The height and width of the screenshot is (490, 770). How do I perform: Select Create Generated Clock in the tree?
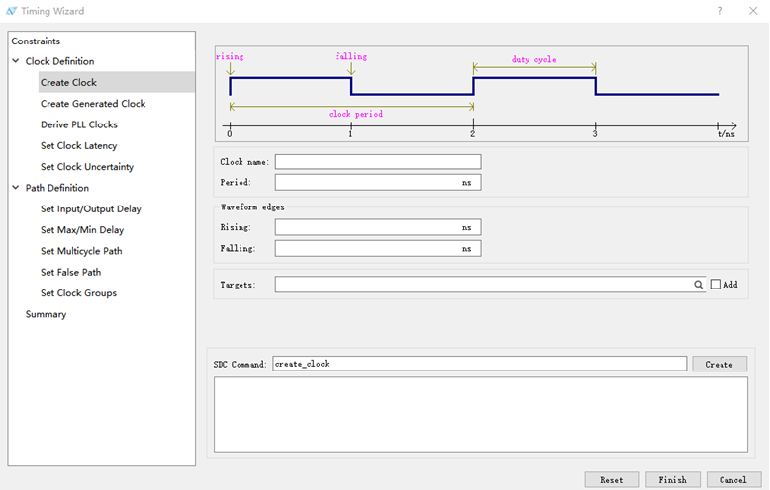93,104
